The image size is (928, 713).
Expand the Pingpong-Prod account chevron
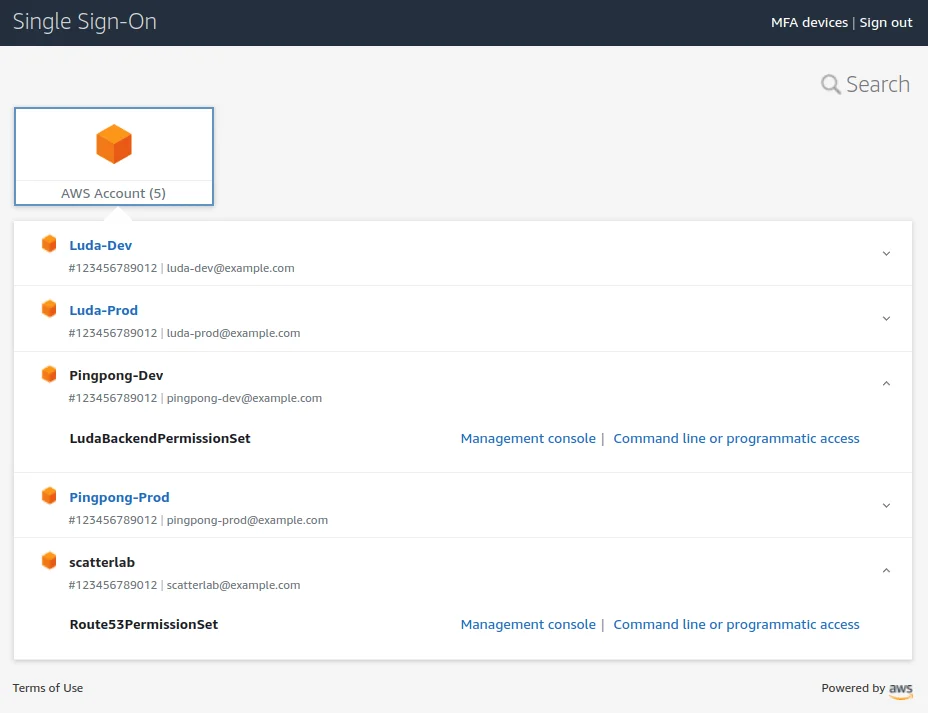tap(886, 506)
